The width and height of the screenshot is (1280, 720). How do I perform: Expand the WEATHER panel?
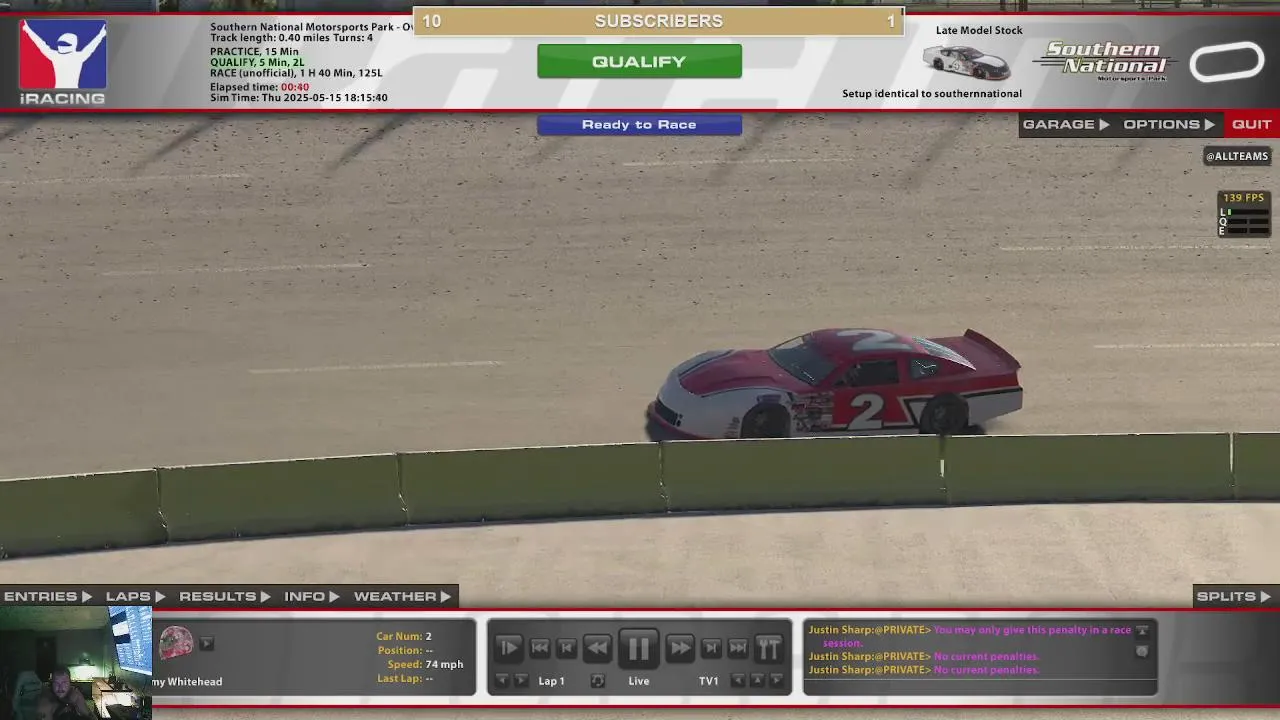click(x=402, y=596)
